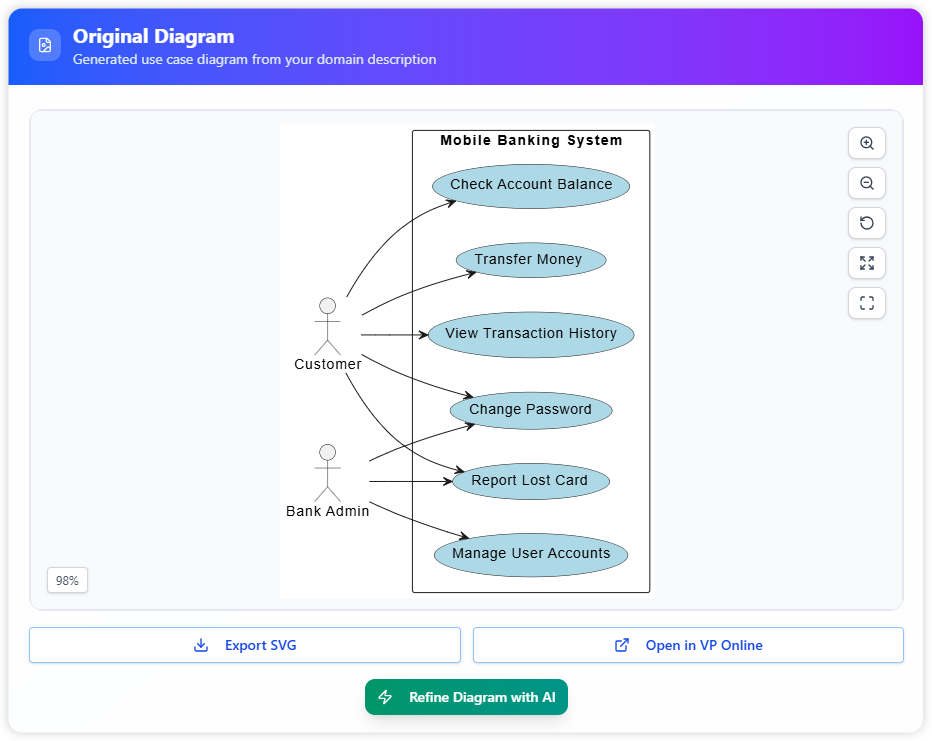Toggle fullscreen mode icon

(x=866, y=303)
